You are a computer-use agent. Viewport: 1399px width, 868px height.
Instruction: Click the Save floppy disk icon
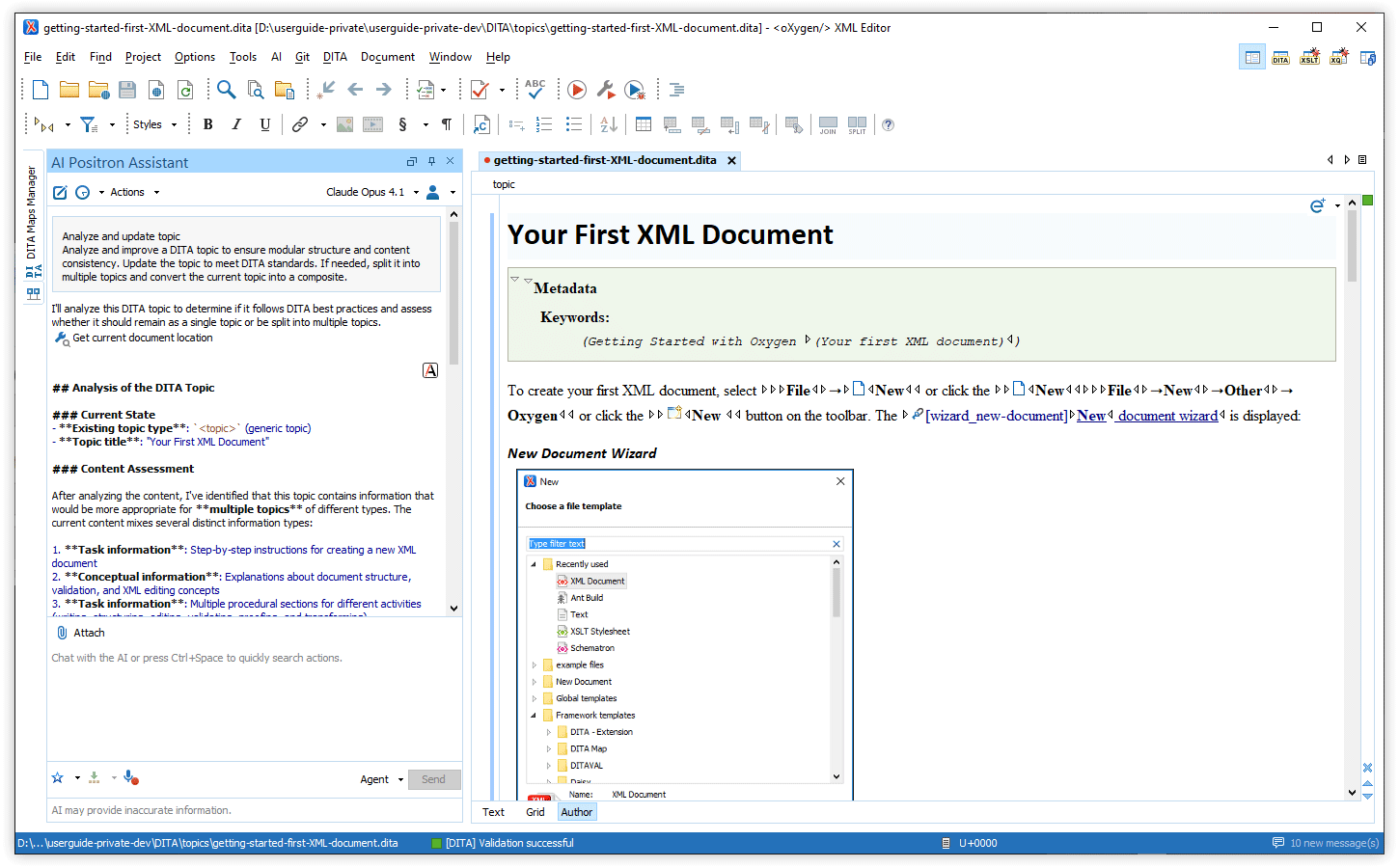[127, 90]
